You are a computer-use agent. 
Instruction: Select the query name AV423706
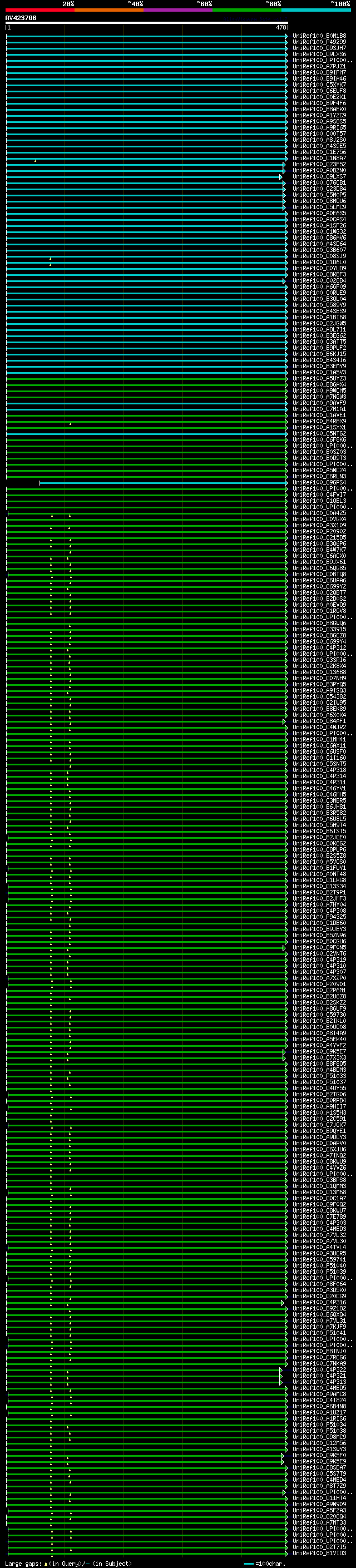tap(21, 18)
